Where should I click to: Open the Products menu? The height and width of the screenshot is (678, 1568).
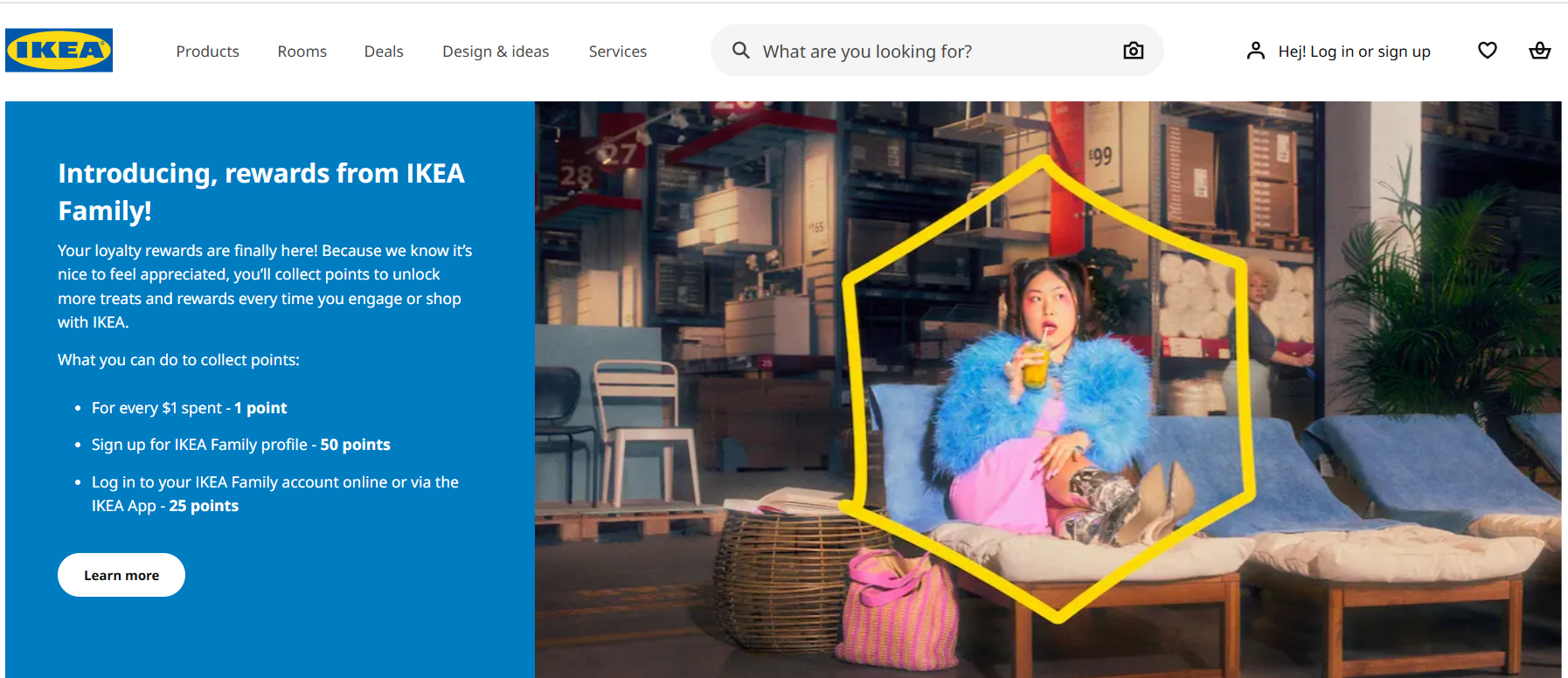tap(207, 52)
